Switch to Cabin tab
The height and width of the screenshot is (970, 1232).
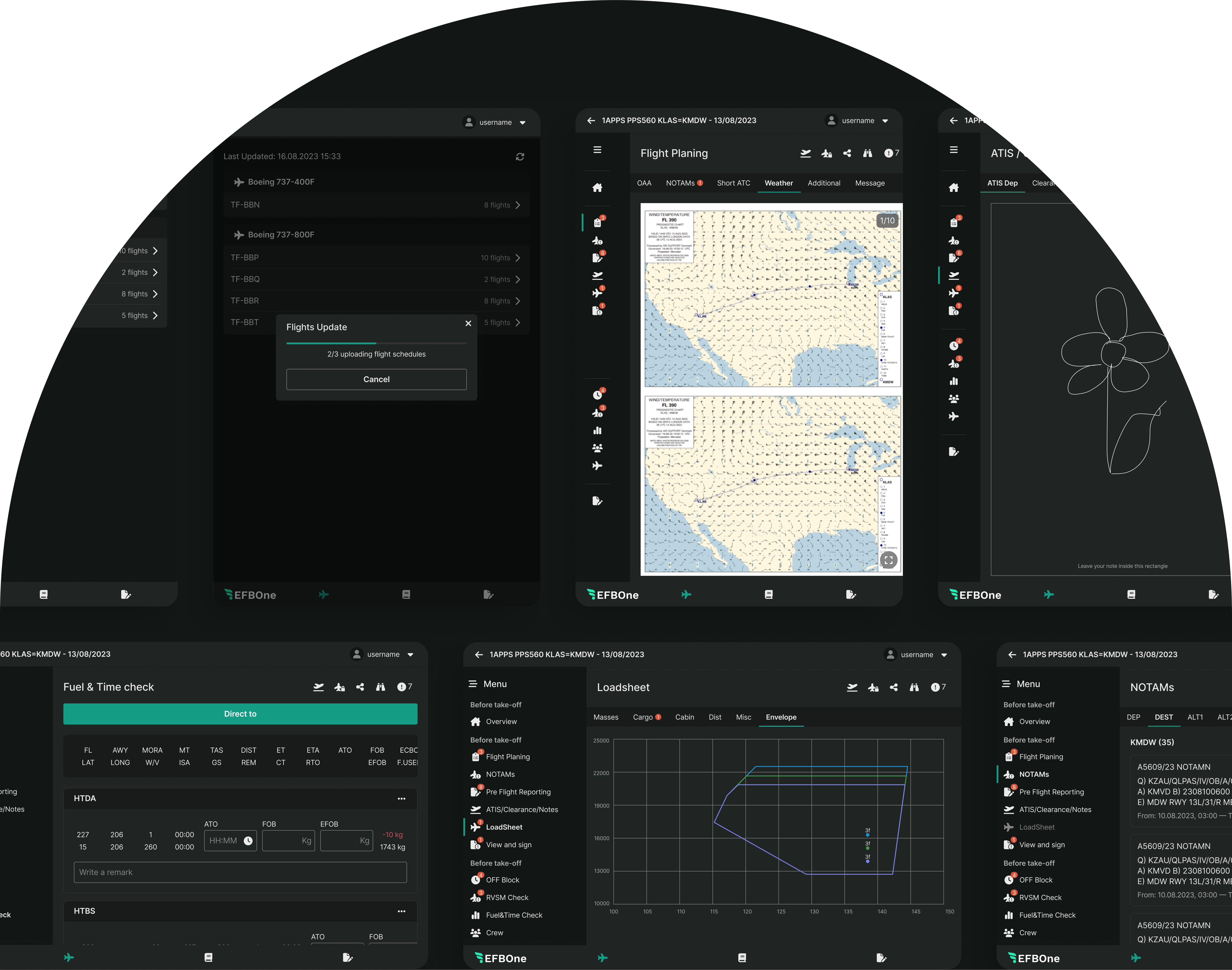point(685,717)
